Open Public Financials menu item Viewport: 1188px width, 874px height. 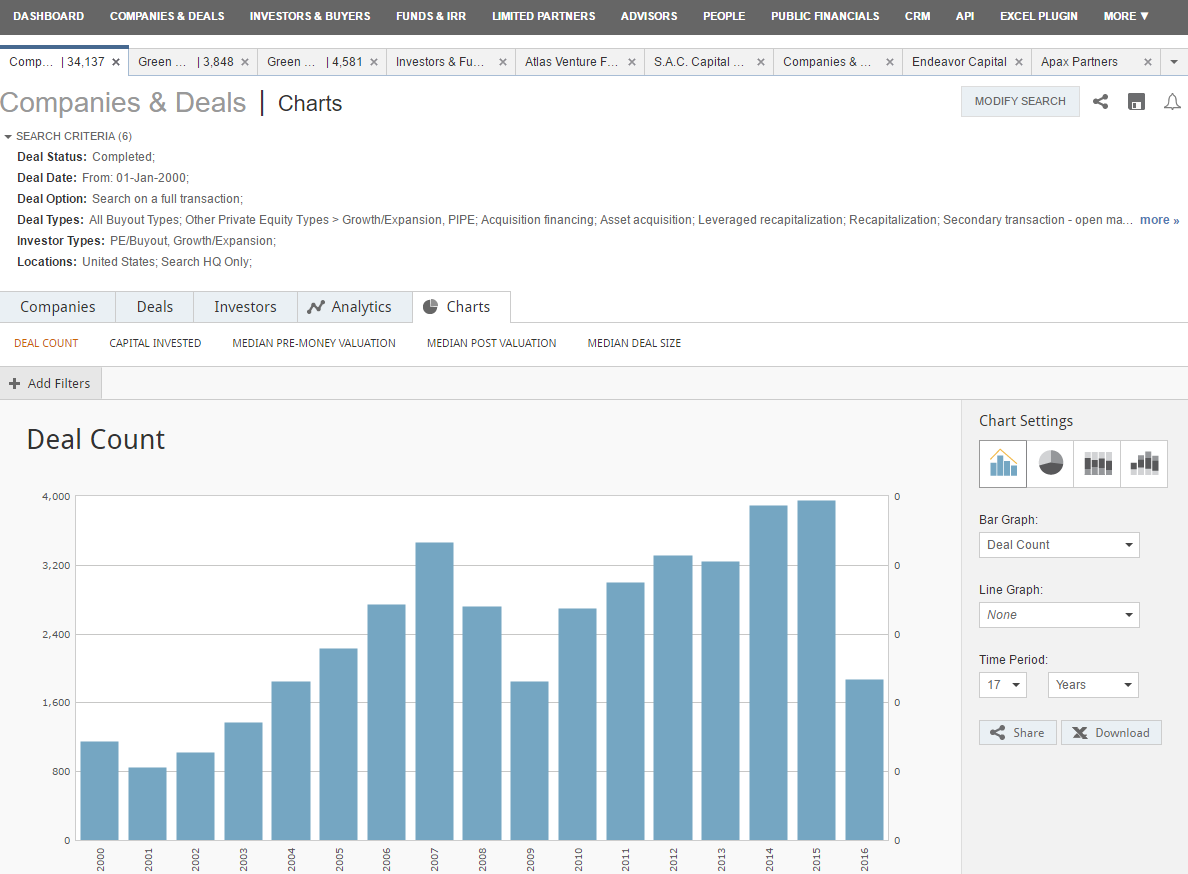tap(825, 16)
